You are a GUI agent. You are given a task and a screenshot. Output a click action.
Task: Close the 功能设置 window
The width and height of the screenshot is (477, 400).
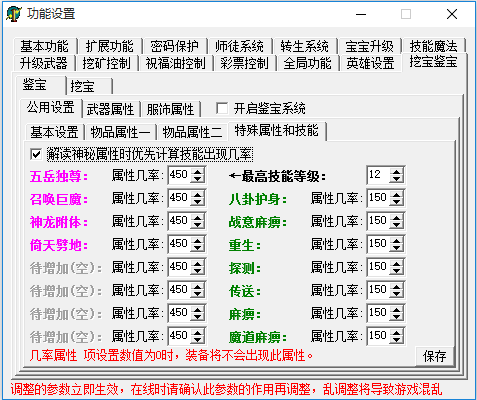452,14
